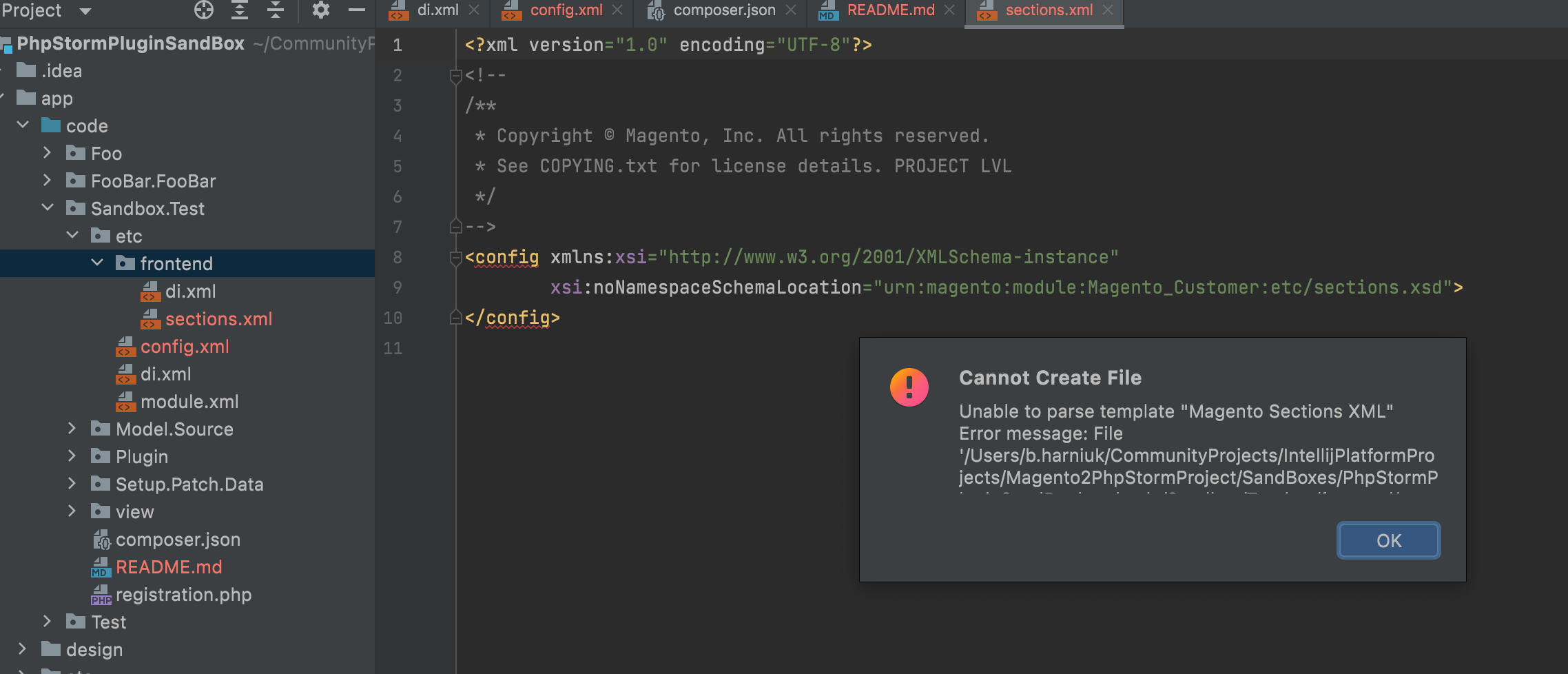Close the composer.json editor tab
Screen dimensions: 1568x674
coord(791,10)
